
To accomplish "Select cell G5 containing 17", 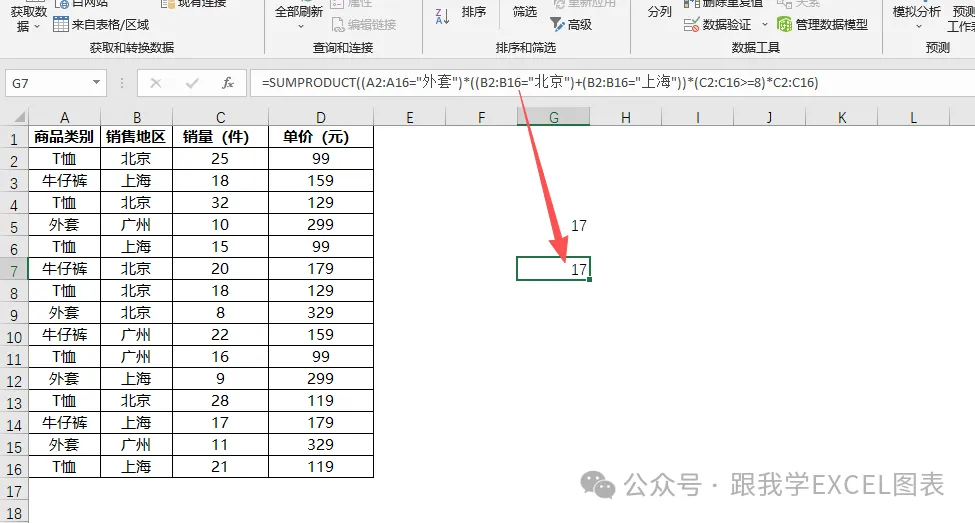I will [x=553, y=225].
